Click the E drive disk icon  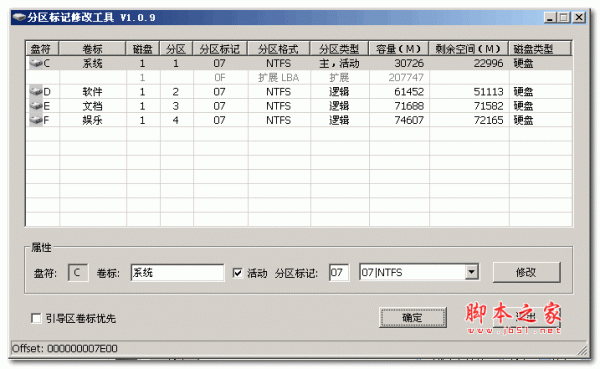[x=36, y=106]
